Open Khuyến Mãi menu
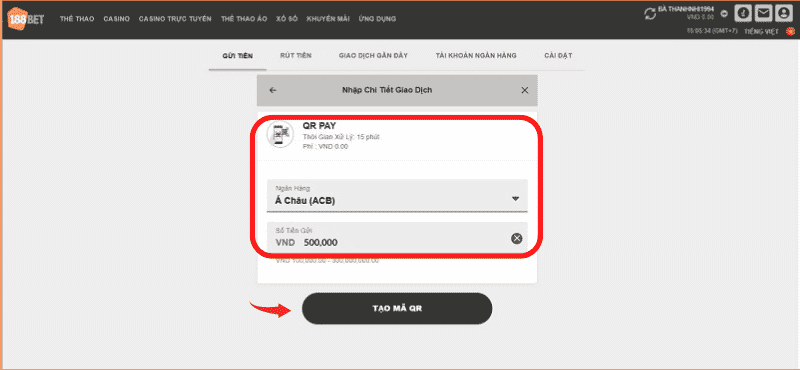This screenshot has width=800, height=370. 328,19
